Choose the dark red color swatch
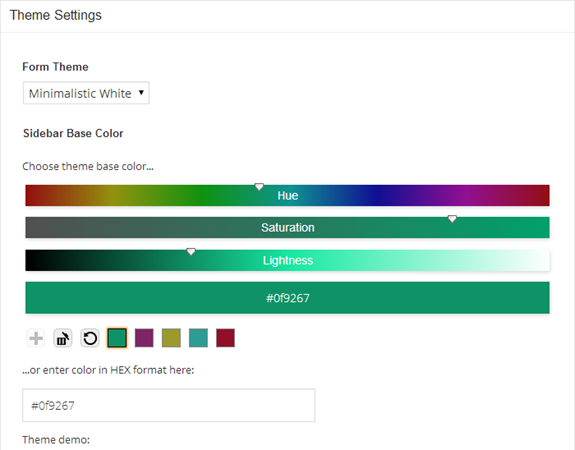Image resolution: width=575 pixels, height=450 pixels. coord(226,338)
